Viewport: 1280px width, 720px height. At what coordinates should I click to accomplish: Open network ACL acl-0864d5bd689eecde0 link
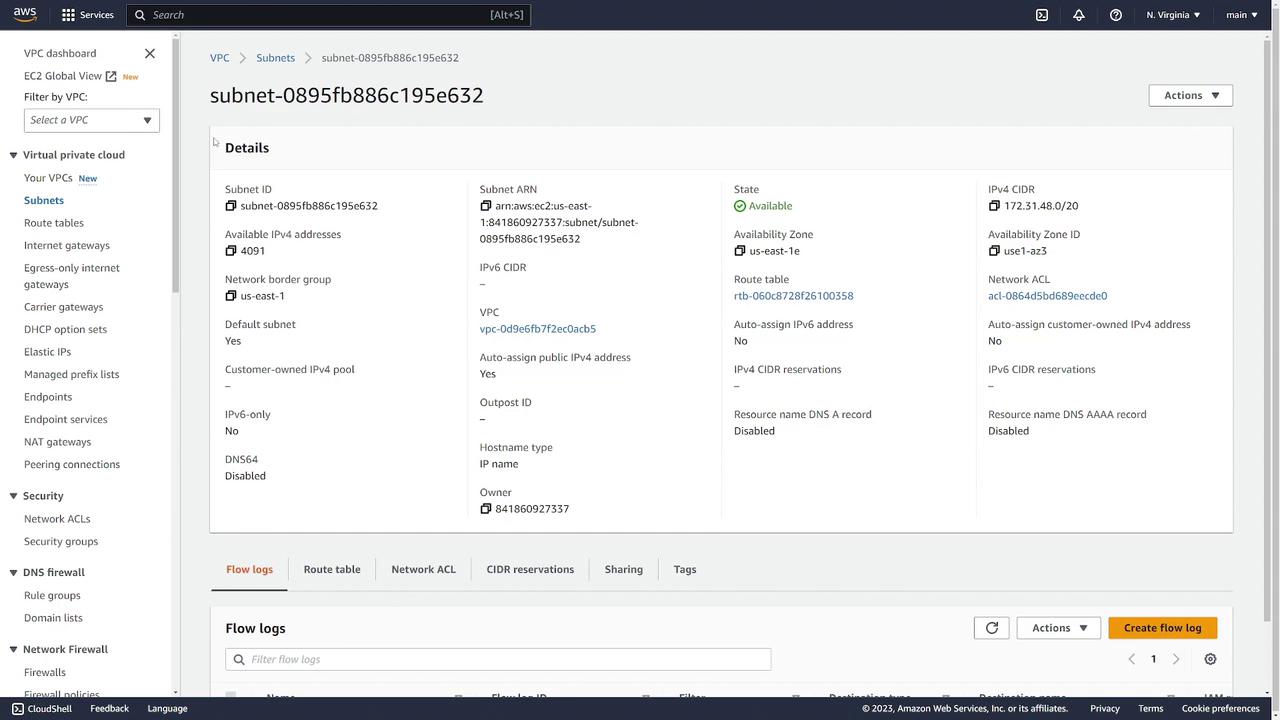click(x=1047, y=296)
